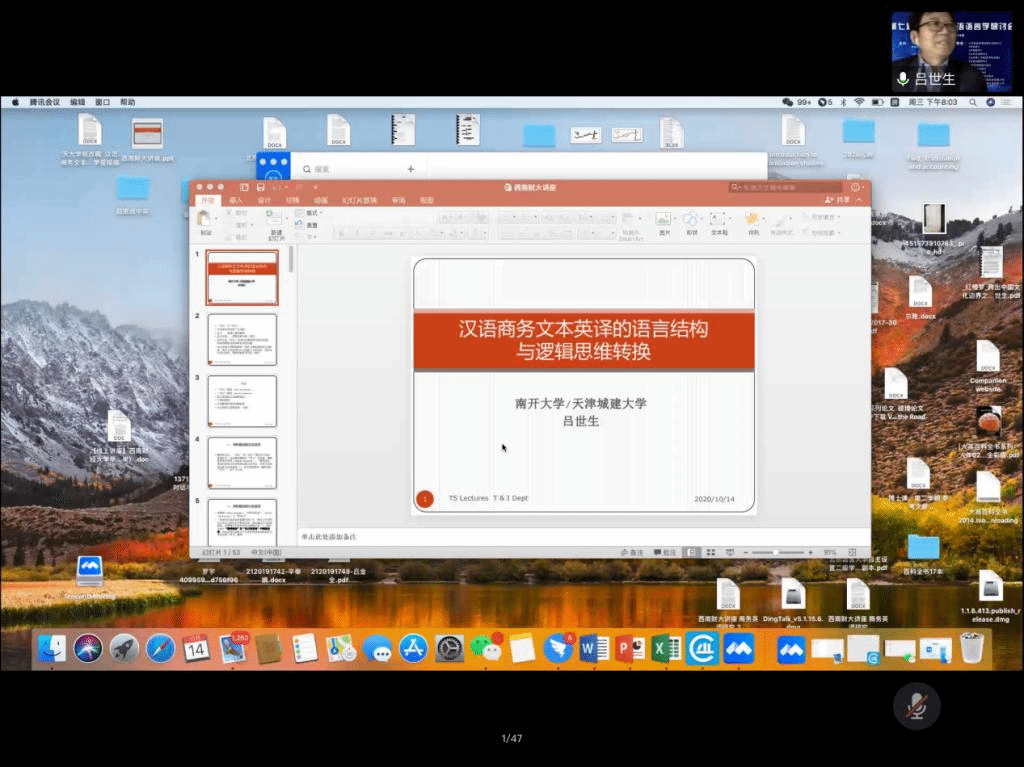Screen dimensions: 1024x767
Task: Open WeChat from the Dock
Action: pos(486,648)
